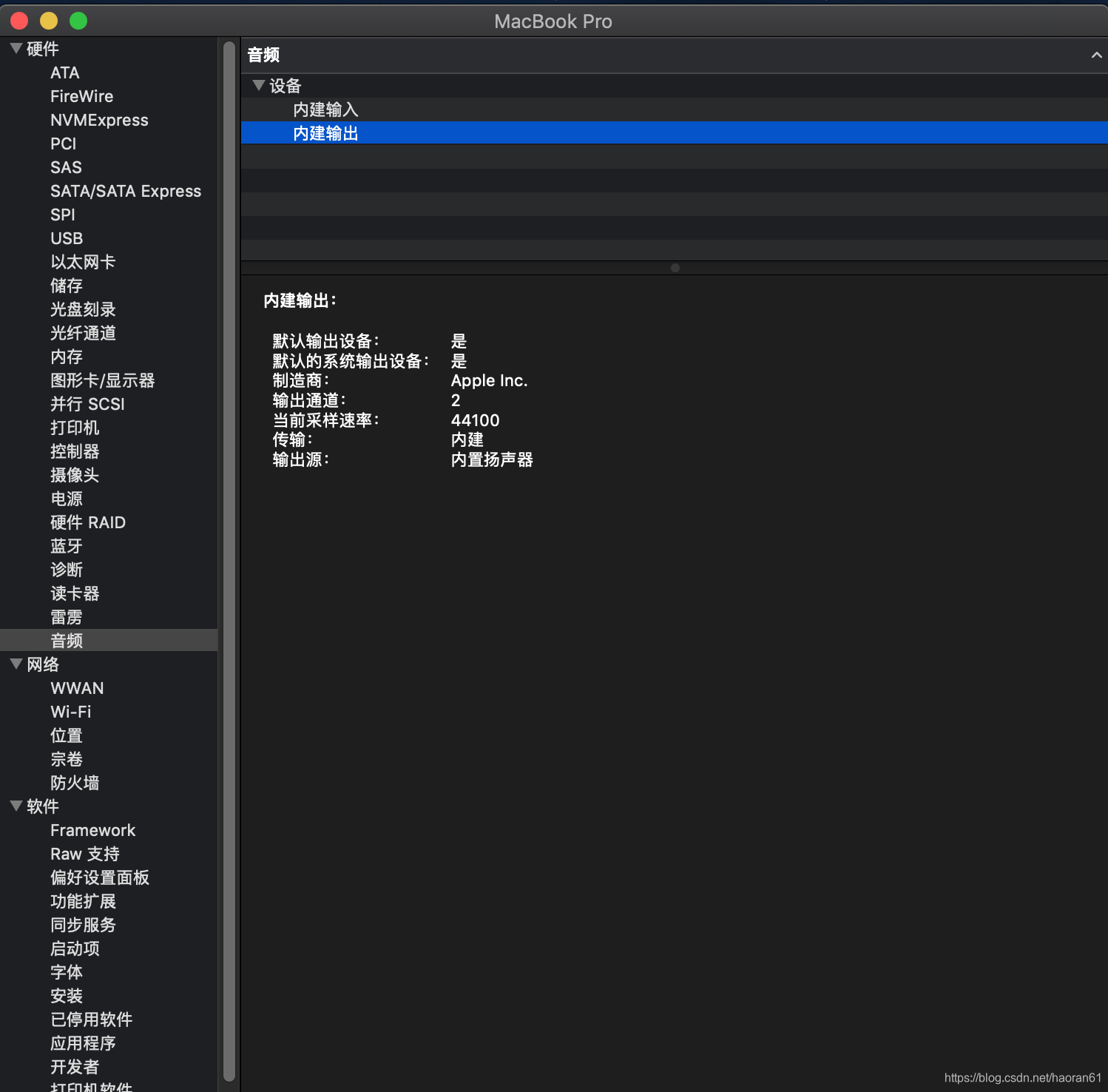Select 打印机 in hardware list
Image resolution: width=1108 pixels, height=1092 pixels.
(75, 428)
